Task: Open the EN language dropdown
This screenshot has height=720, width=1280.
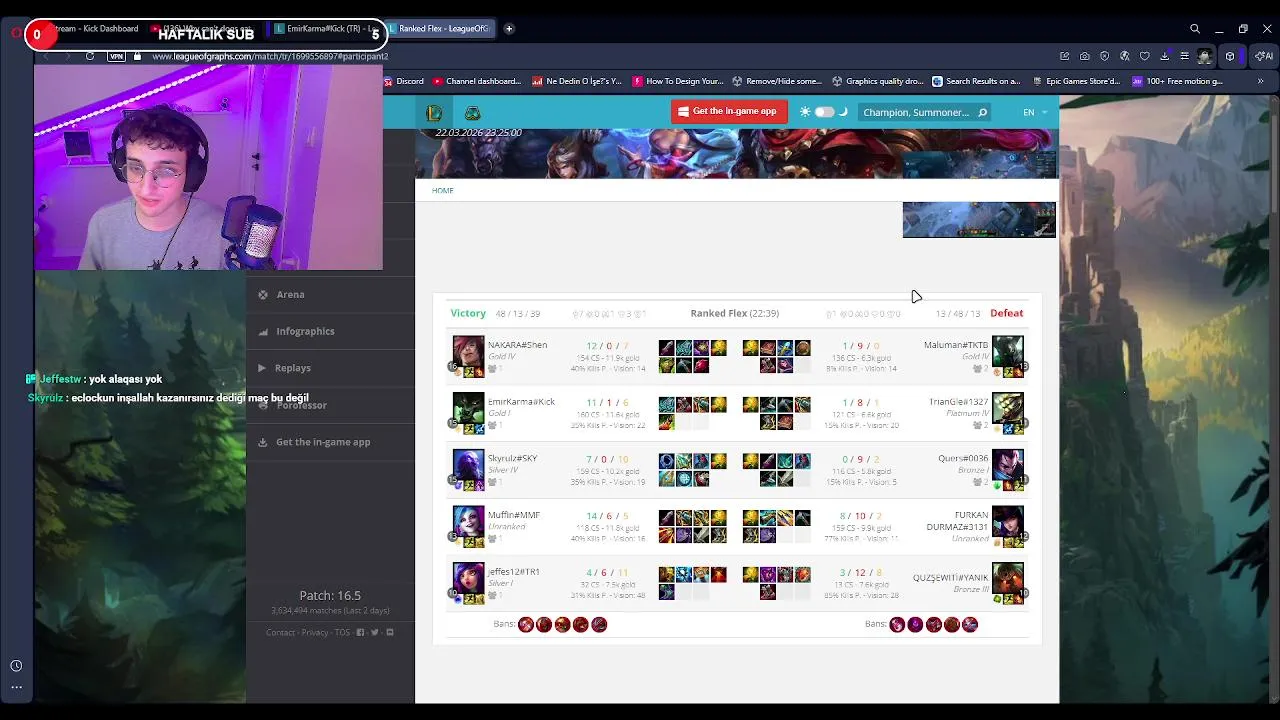Action: tap(1034, 112)
